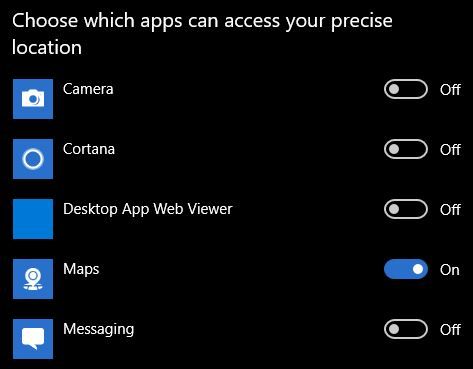Click the Off text beside Cortana toggle
Viewport: 473px width, 369px height.
coord(450,150)
